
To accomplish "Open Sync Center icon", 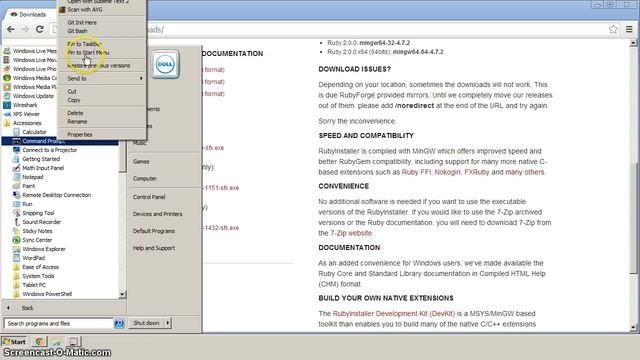I will pos(16,240).
